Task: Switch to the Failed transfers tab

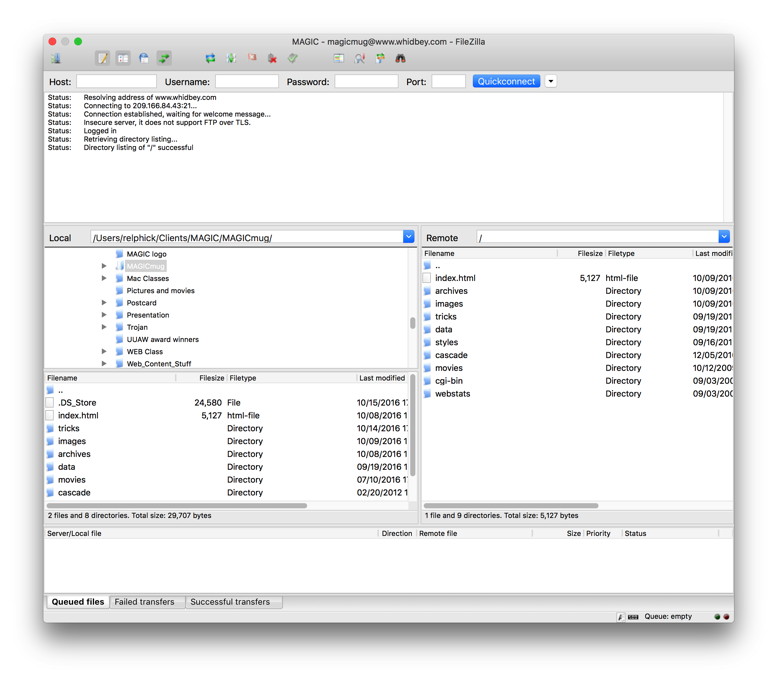Action: click(144, 602)
